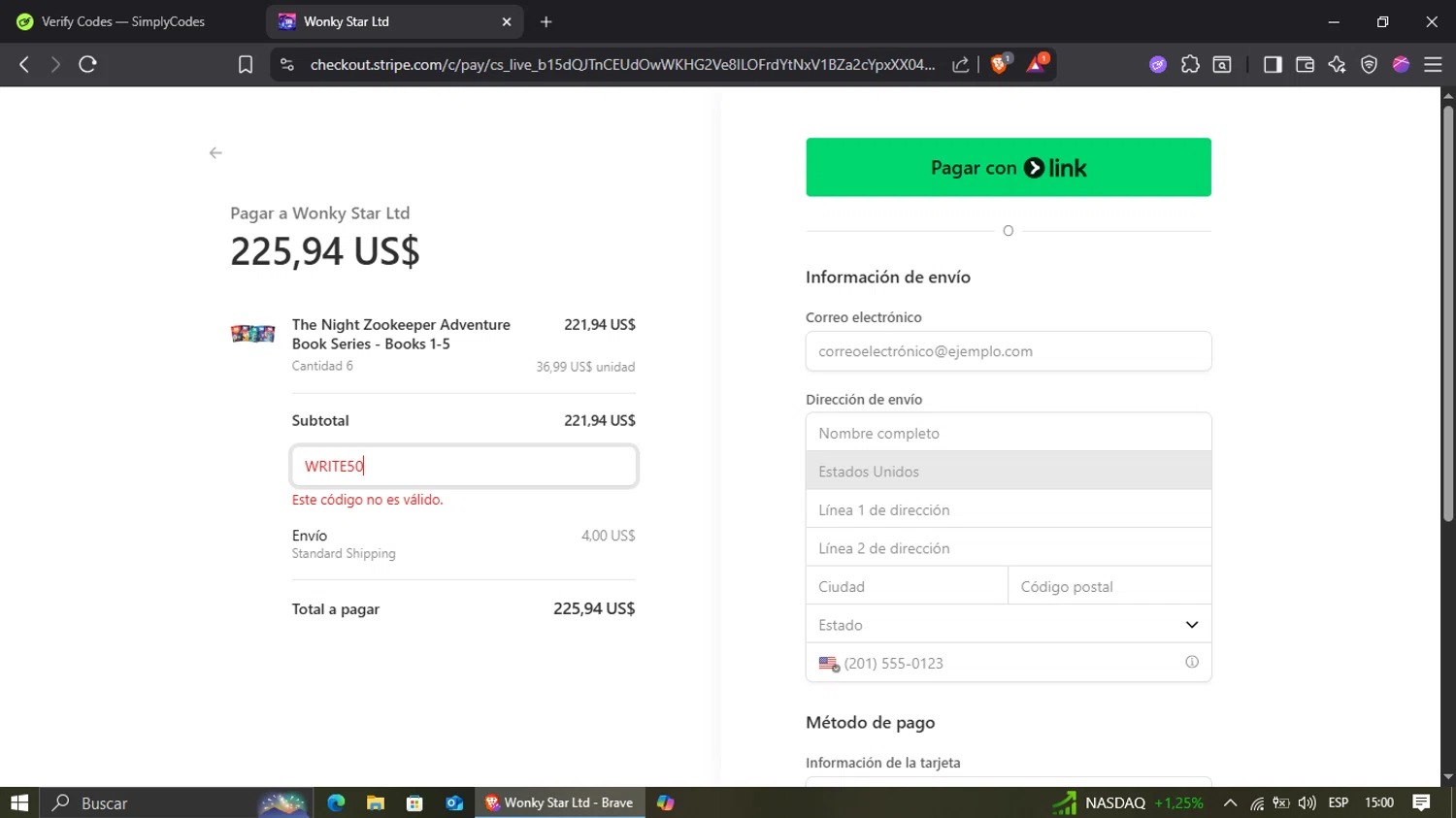Open Outlook from taskbar

(x=454, y=802)
